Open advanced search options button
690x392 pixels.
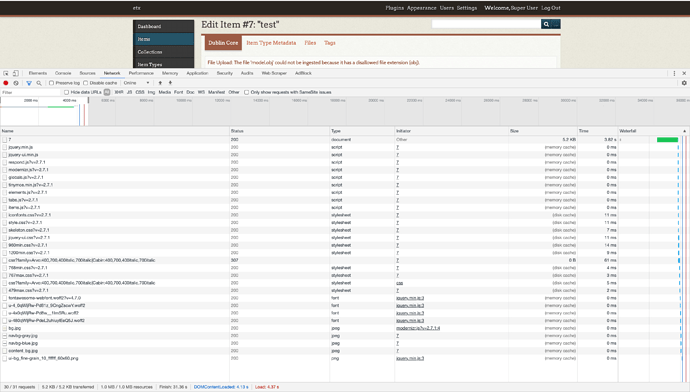[x=556, y=24]
